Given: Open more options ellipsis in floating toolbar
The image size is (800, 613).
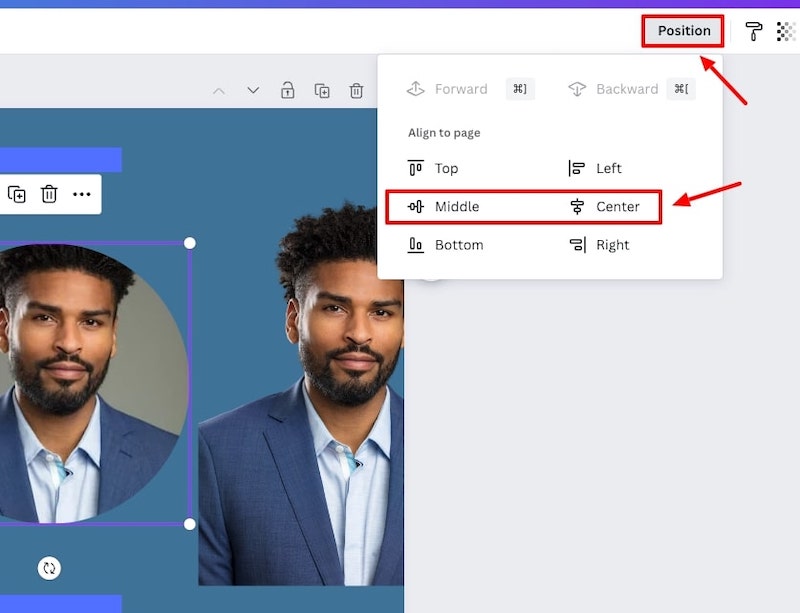Looking at the screenshot, I should [x=82, y=194].
